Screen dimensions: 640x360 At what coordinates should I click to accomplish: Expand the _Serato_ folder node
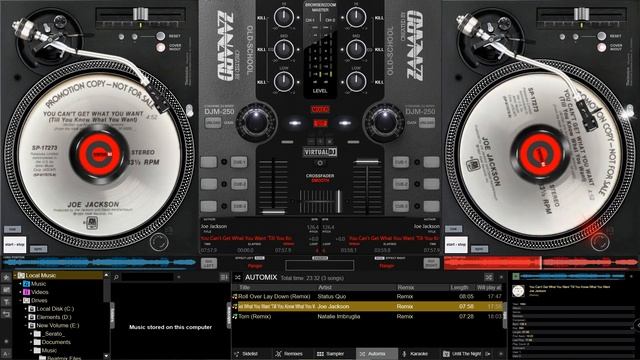coord(31,334)
